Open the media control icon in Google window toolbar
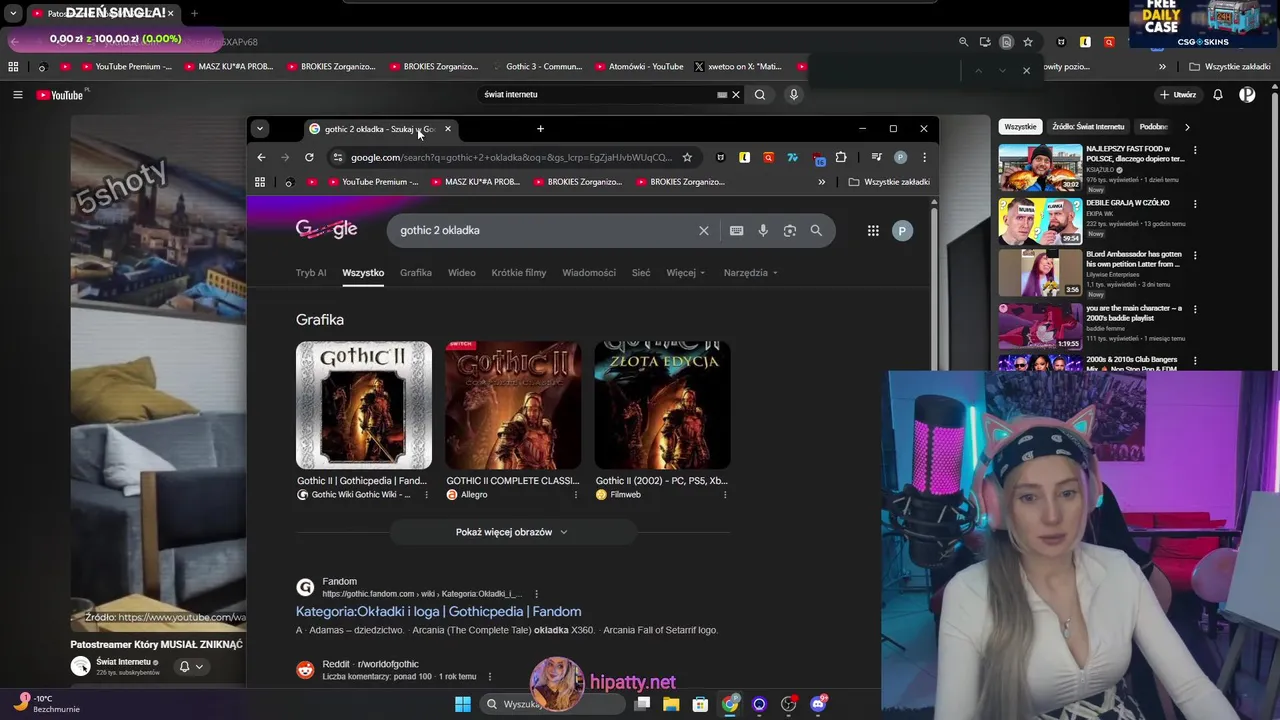The height and width of the screenshot is (720, 1280). pyautogui.click(x=876, y=157)
